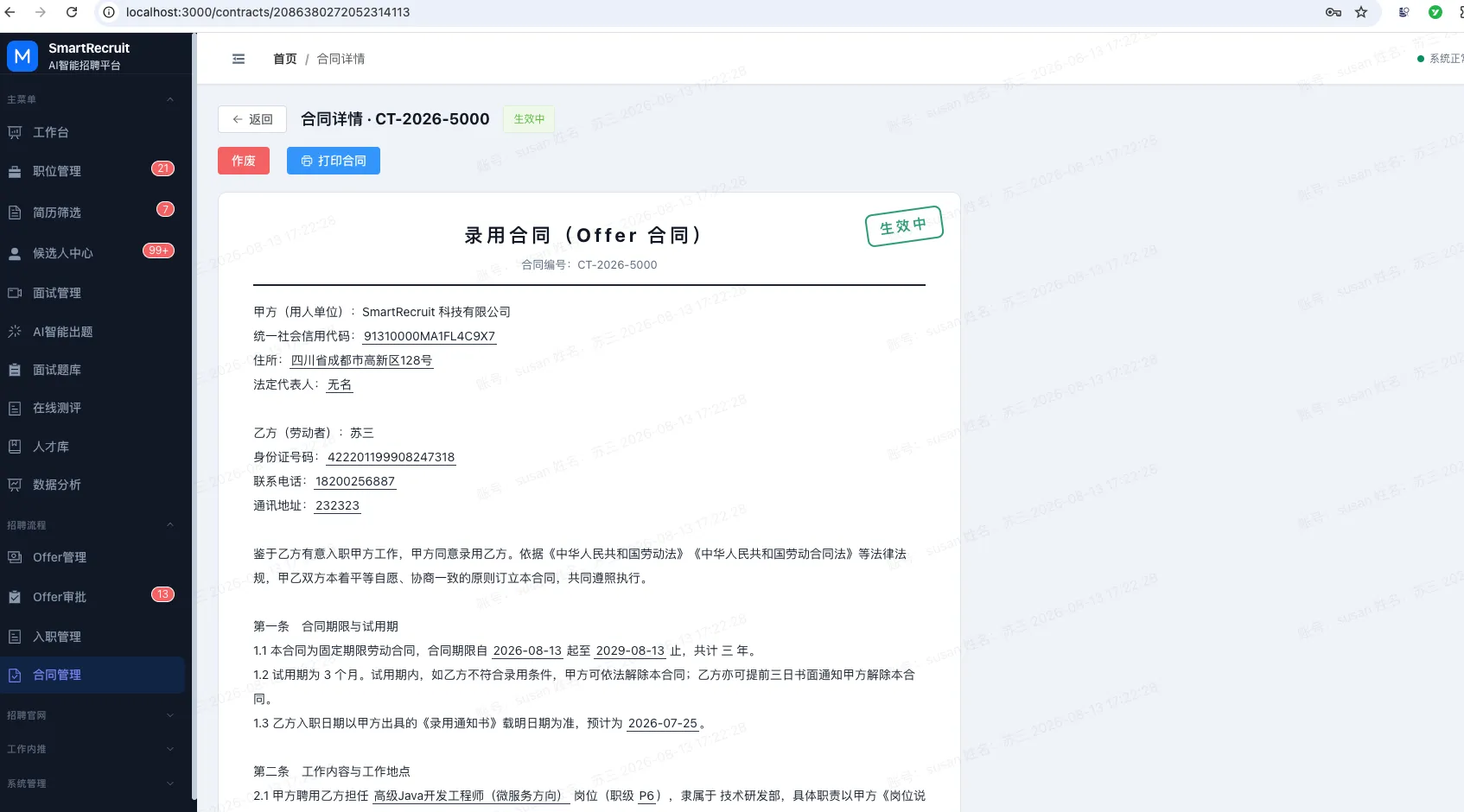This screenshot has height=812, width=1464.
Task: Click contract start date 2026-08-13
Action: (x=527, y=650)
